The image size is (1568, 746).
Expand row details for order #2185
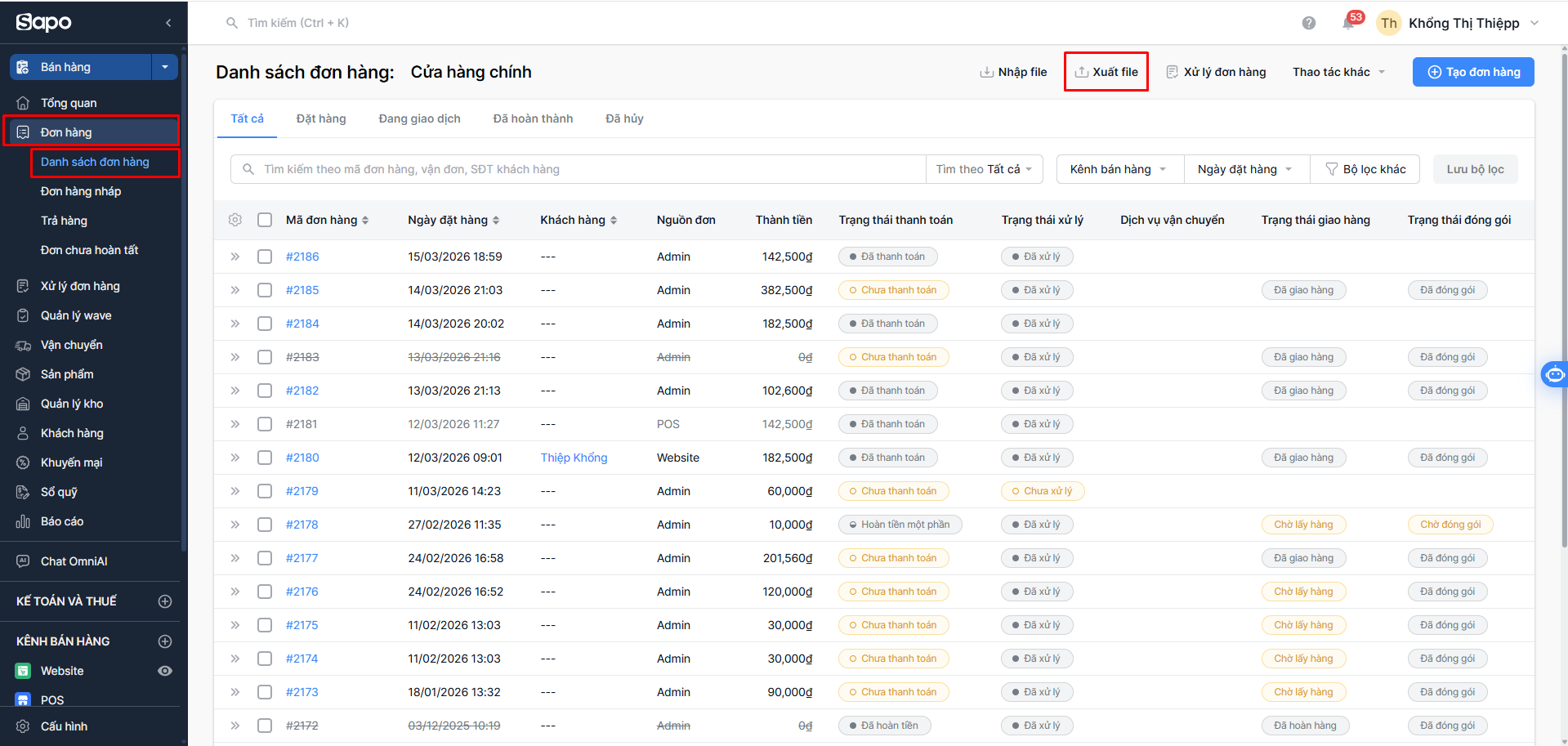click(x=235, y=290)
